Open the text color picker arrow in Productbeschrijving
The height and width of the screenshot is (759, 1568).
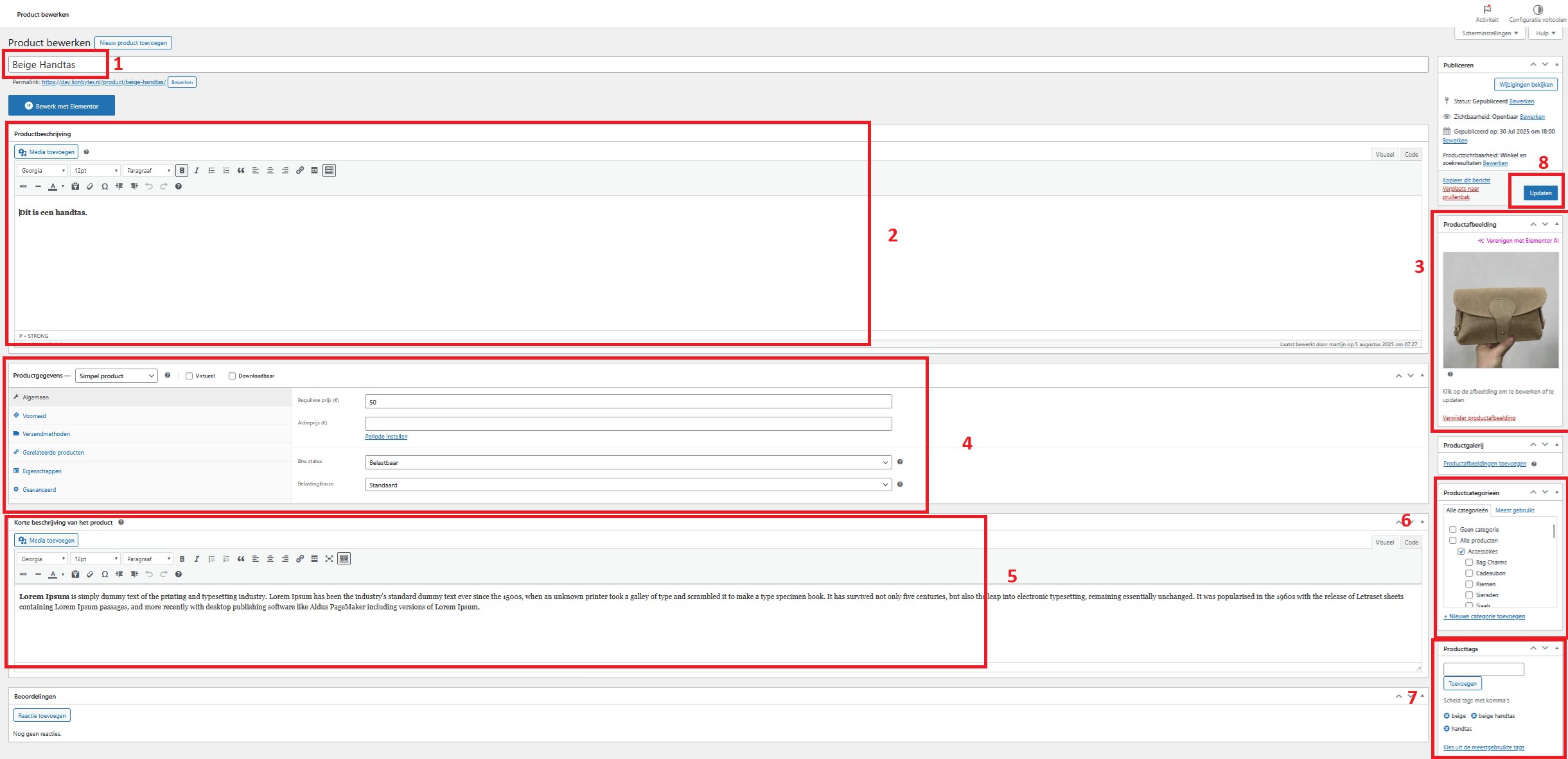point(63,187)
